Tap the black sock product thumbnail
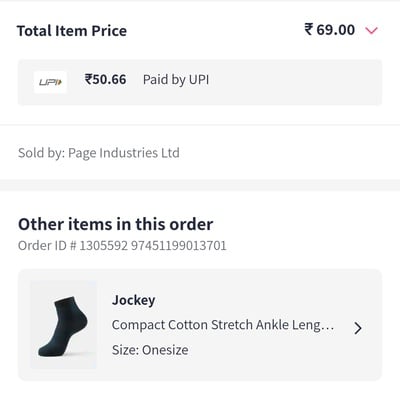 click(63, 325)
